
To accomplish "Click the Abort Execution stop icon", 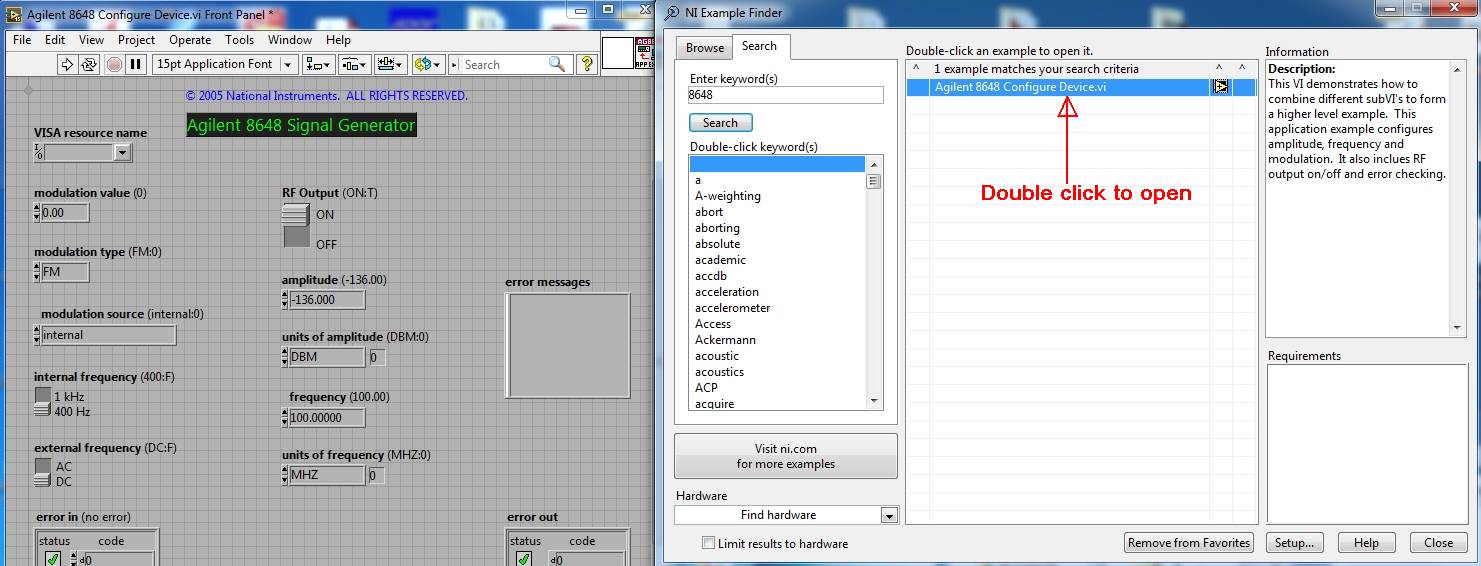I will (x=114, y=64).
